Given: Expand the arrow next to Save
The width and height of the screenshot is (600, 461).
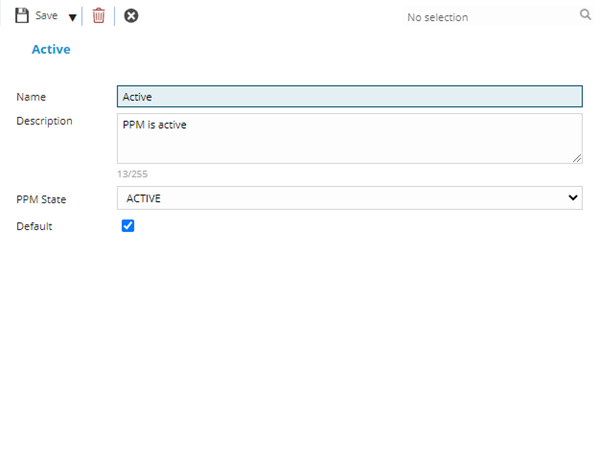Looking at the screenshot, I should point(72,17).
